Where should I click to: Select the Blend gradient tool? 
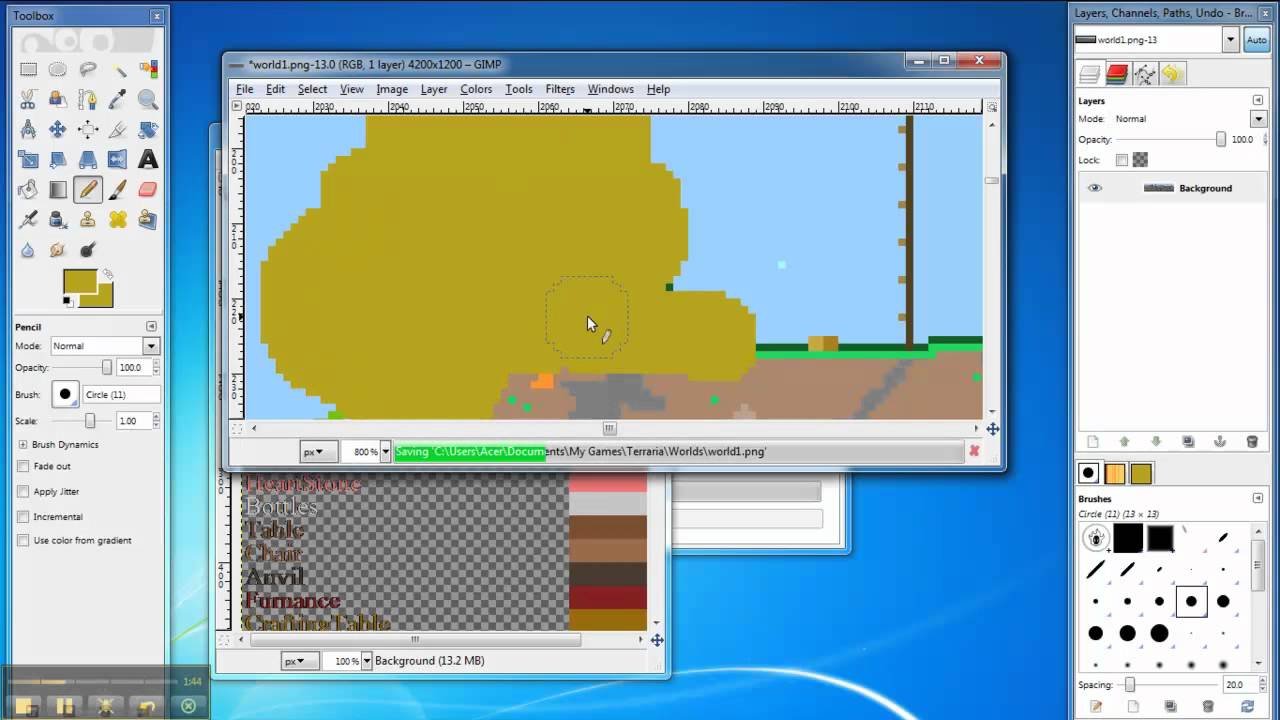coord(58,189)
